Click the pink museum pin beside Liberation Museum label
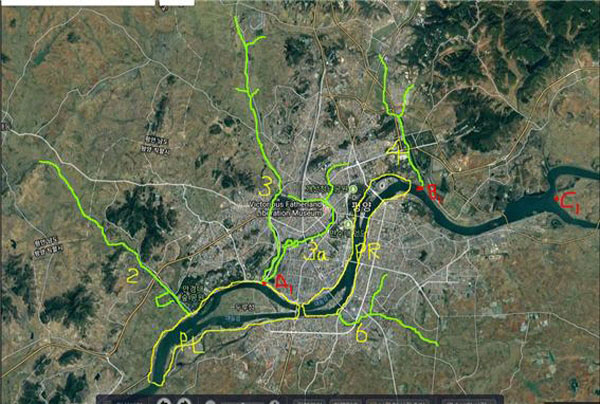 (x=326, y=209)
